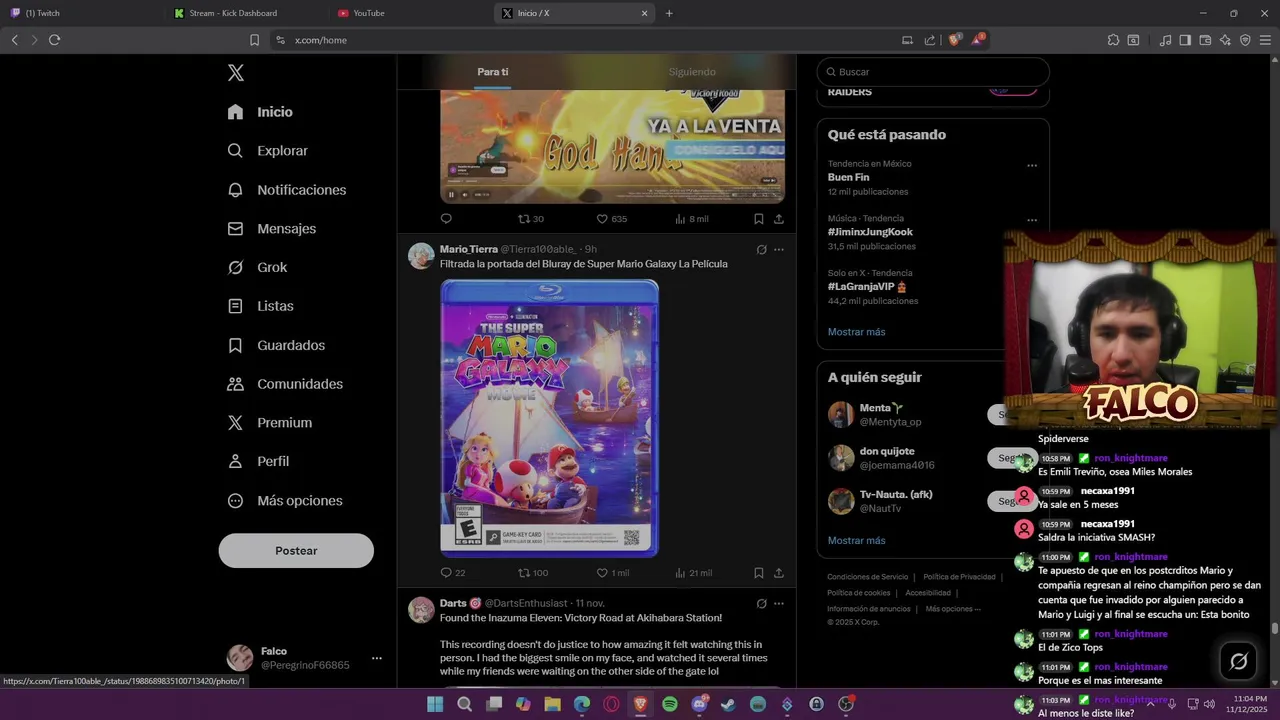The height and width of the screenshot is (720, 1280).
Task: Open don quijote suggested profile
Action: [x=887, y=451]
